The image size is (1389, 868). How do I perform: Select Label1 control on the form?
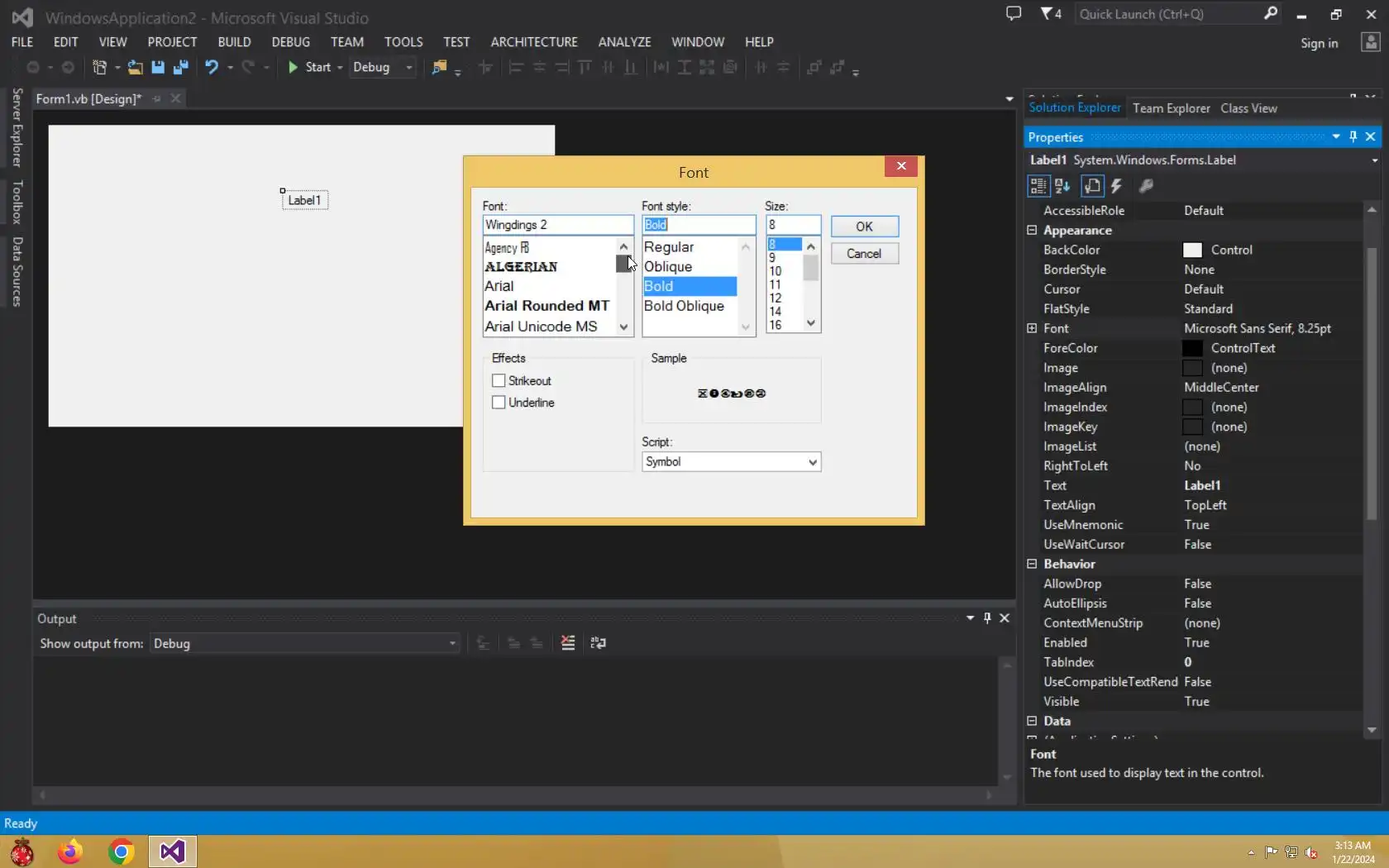[x=304, y=200]
